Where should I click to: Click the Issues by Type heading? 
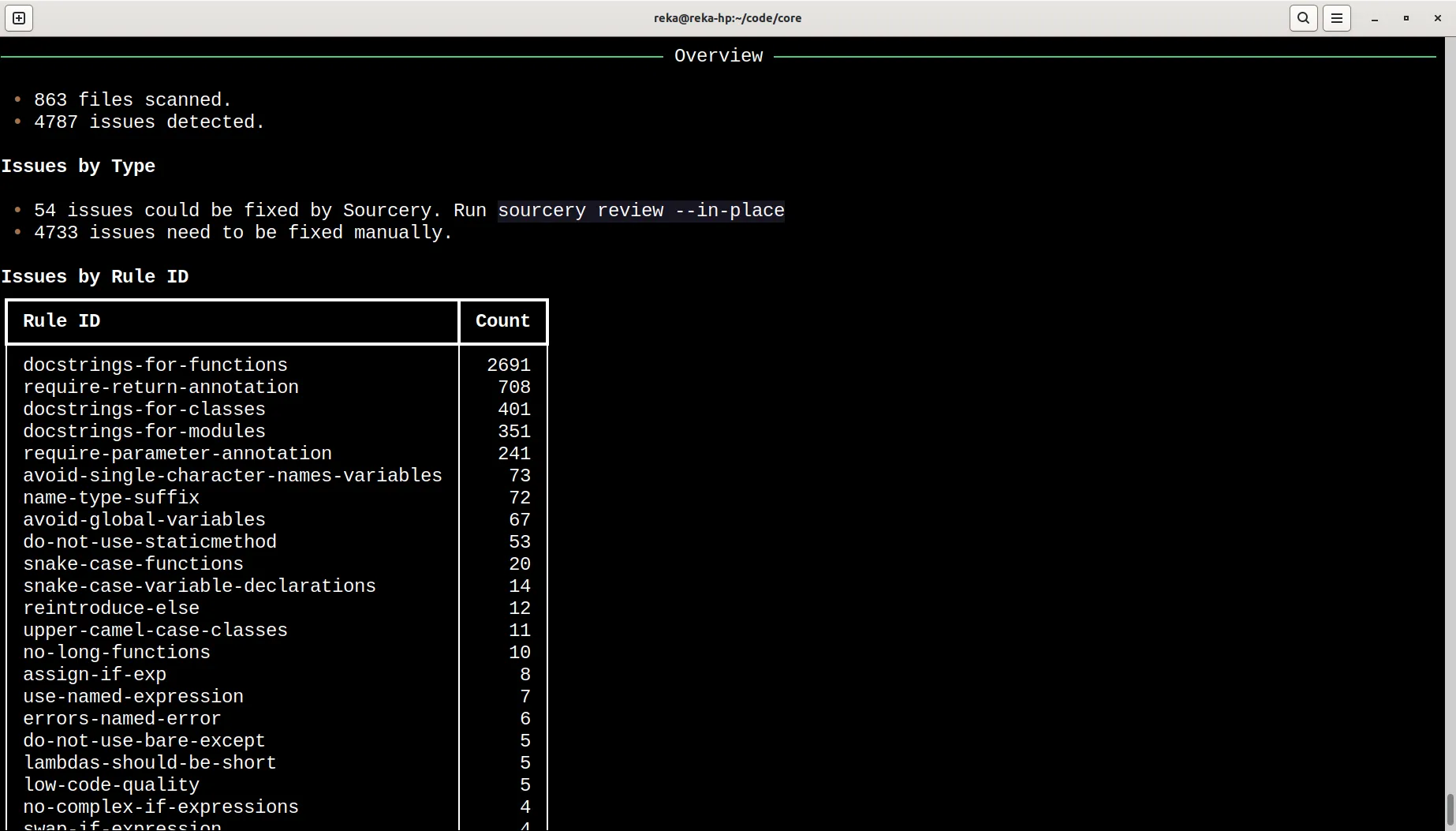[x=79, y=167]
